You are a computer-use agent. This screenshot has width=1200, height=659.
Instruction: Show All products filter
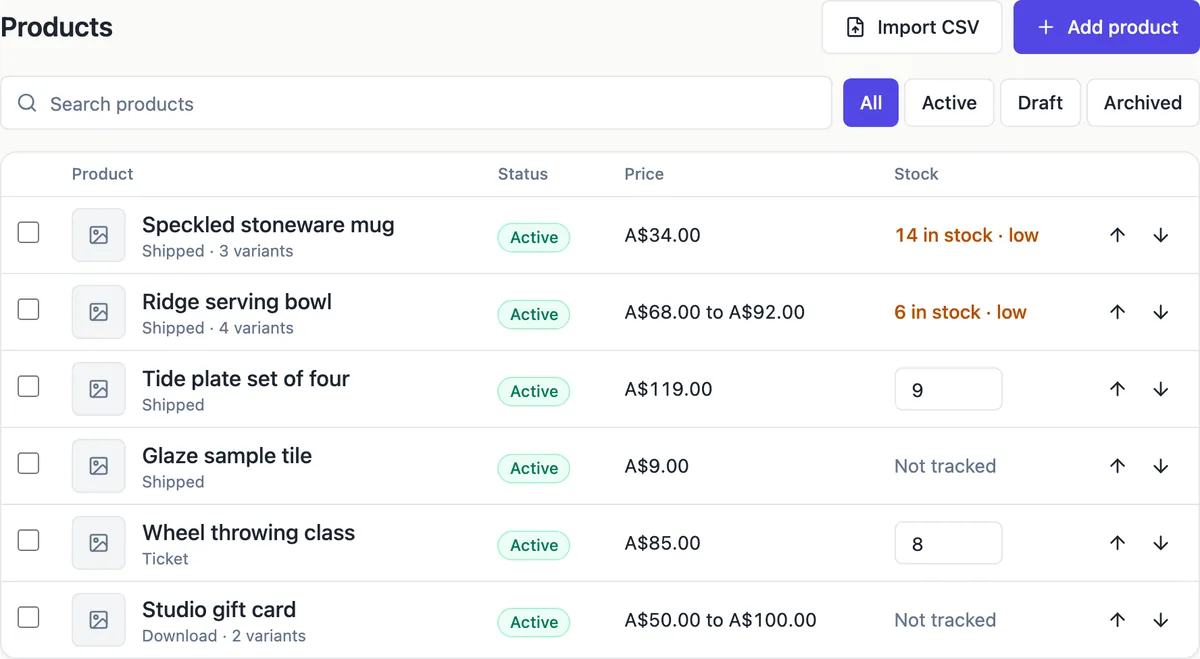coord(871,103)
